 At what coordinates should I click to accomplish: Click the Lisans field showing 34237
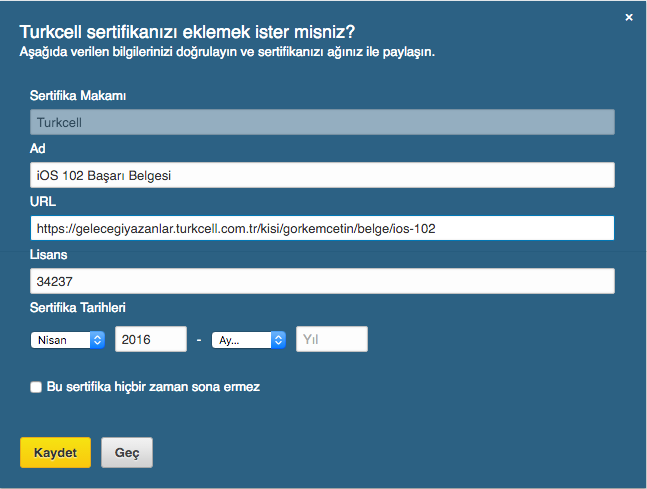tap(322, 281)
